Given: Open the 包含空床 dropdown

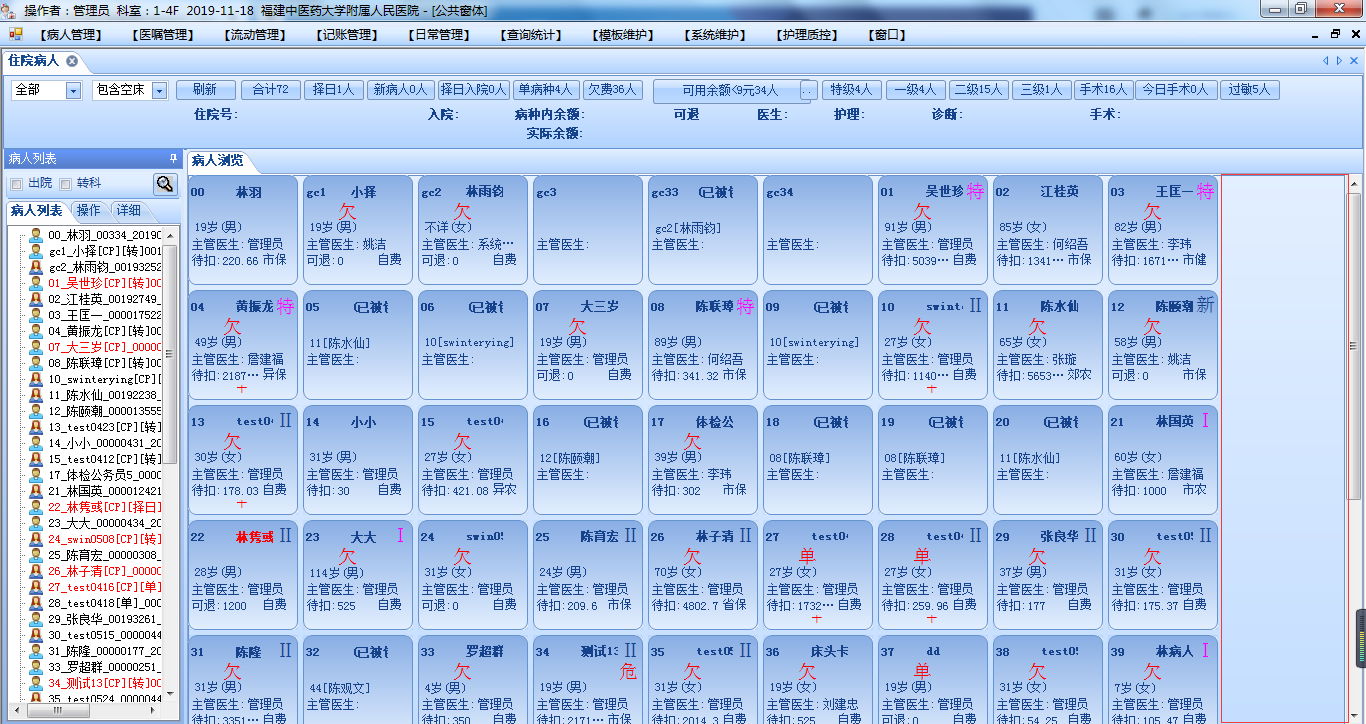Looking at the screenshot, I should tap(160, 91).
